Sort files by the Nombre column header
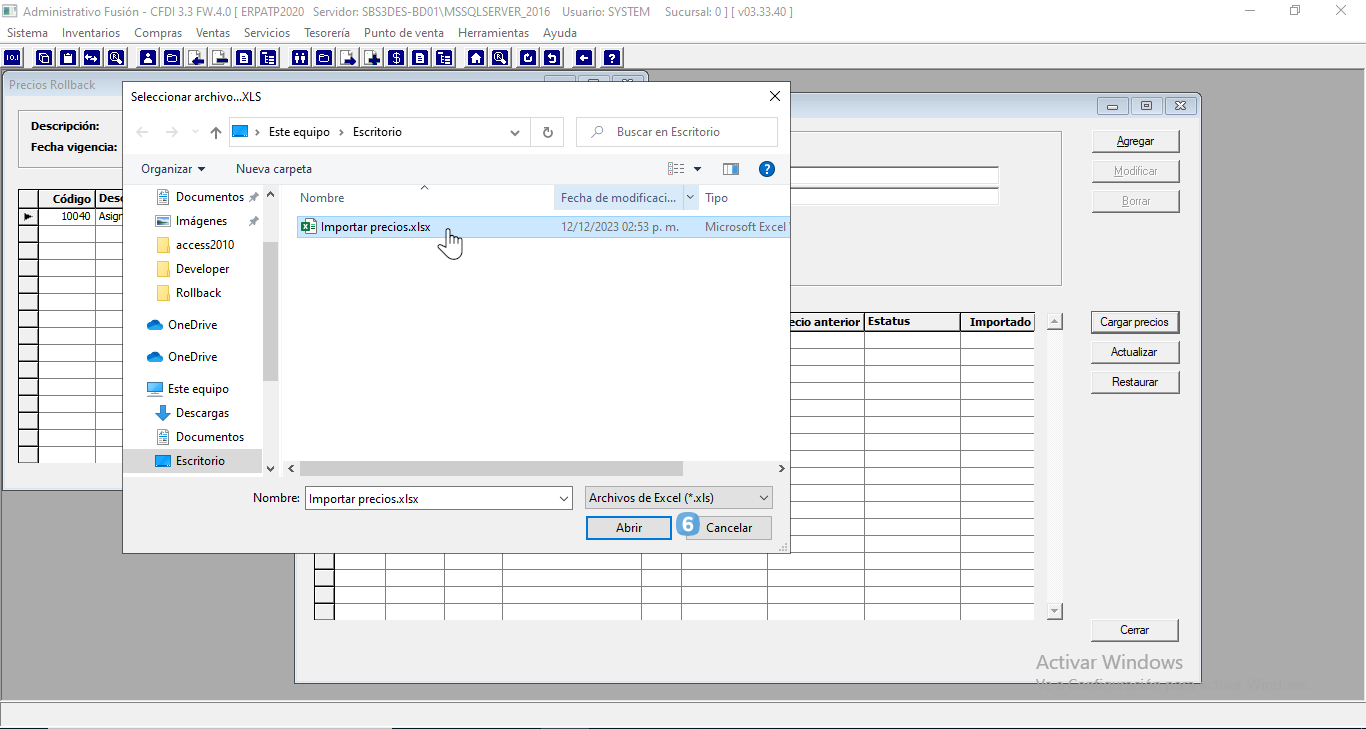Viewport: 1366px width, 729px height. tap(322, 198)
